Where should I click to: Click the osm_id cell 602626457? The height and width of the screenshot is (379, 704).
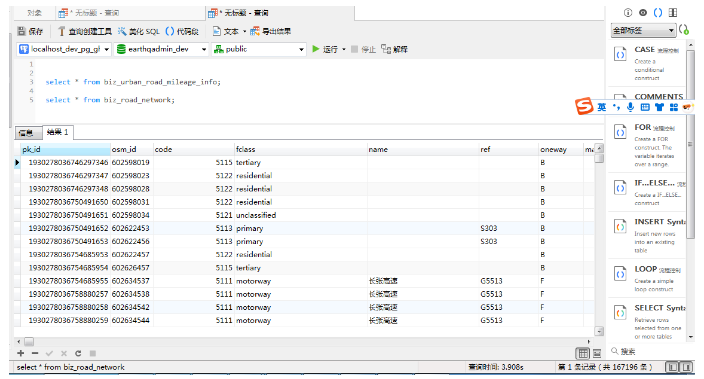click(131, 268)
